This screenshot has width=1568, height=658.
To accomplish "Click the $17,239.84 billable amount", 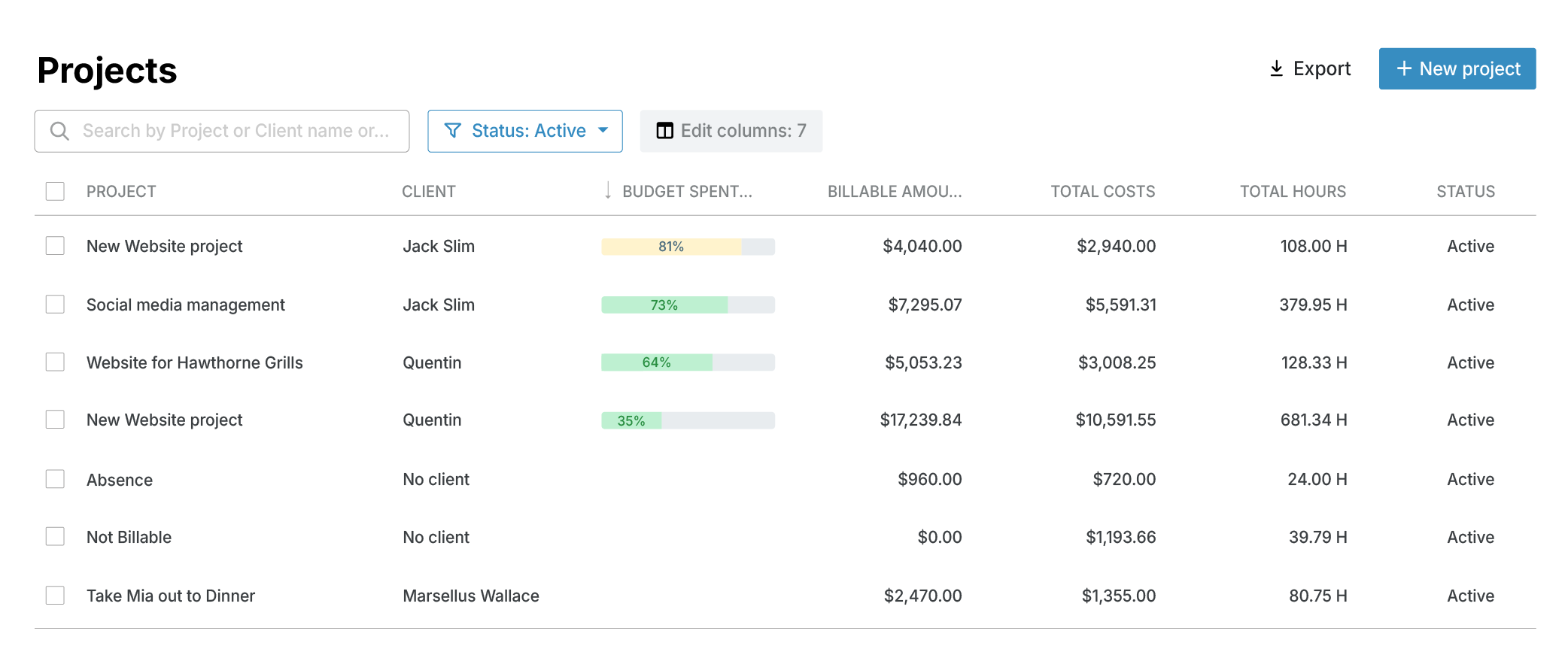I will [921, 420].
